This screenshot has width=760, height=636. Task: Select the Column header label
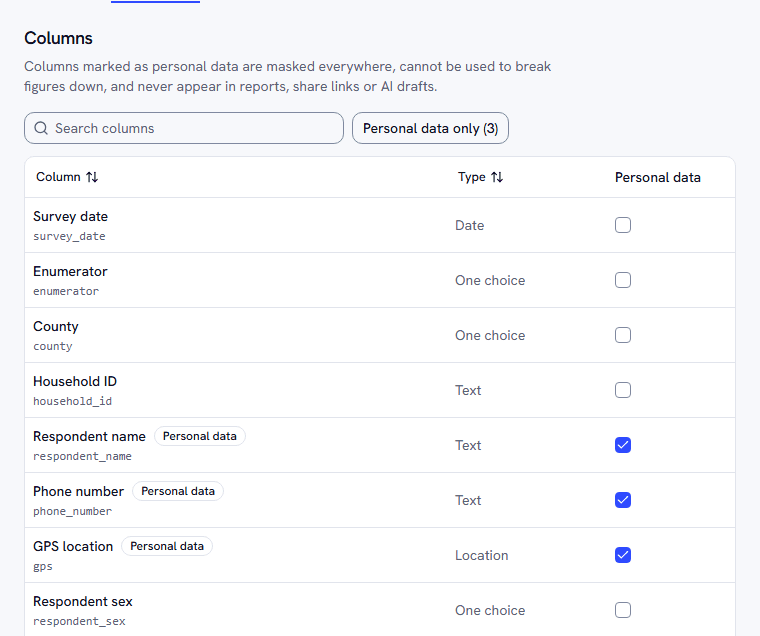click(x=58, y=177)
